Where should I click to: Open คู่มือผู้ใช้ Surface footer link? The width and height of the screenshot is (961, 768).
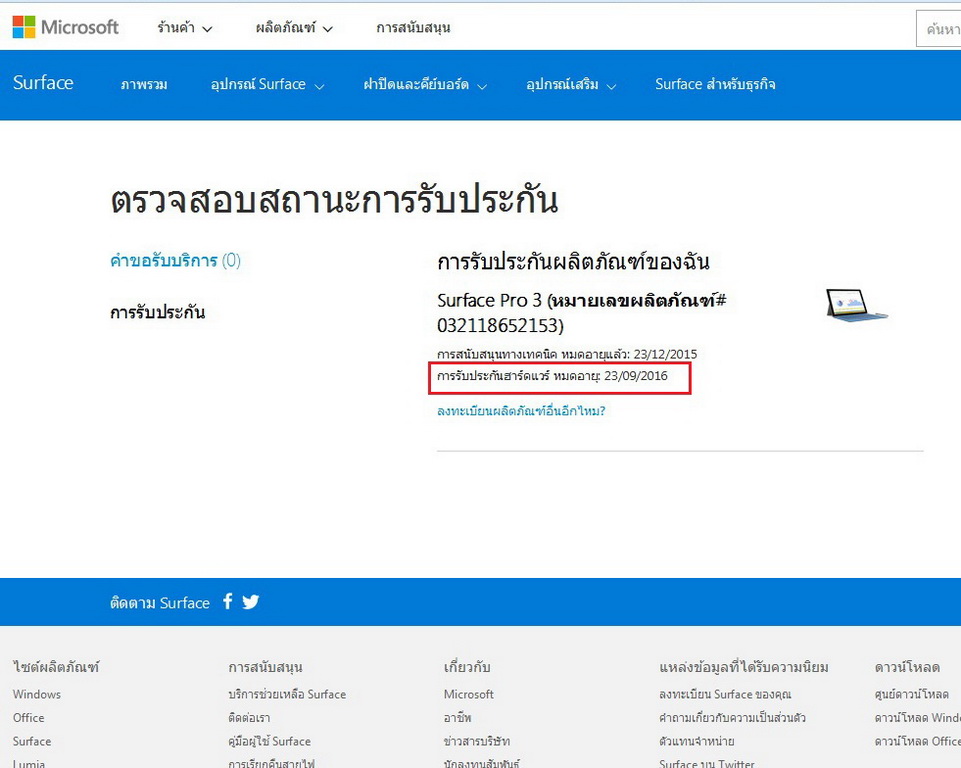point(269,742)
